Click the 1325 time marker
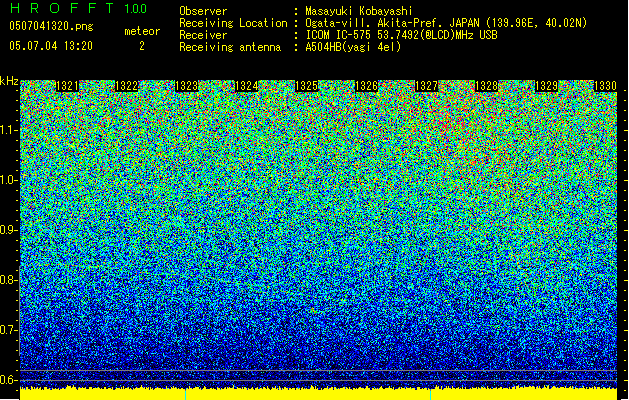 point(306,86)
